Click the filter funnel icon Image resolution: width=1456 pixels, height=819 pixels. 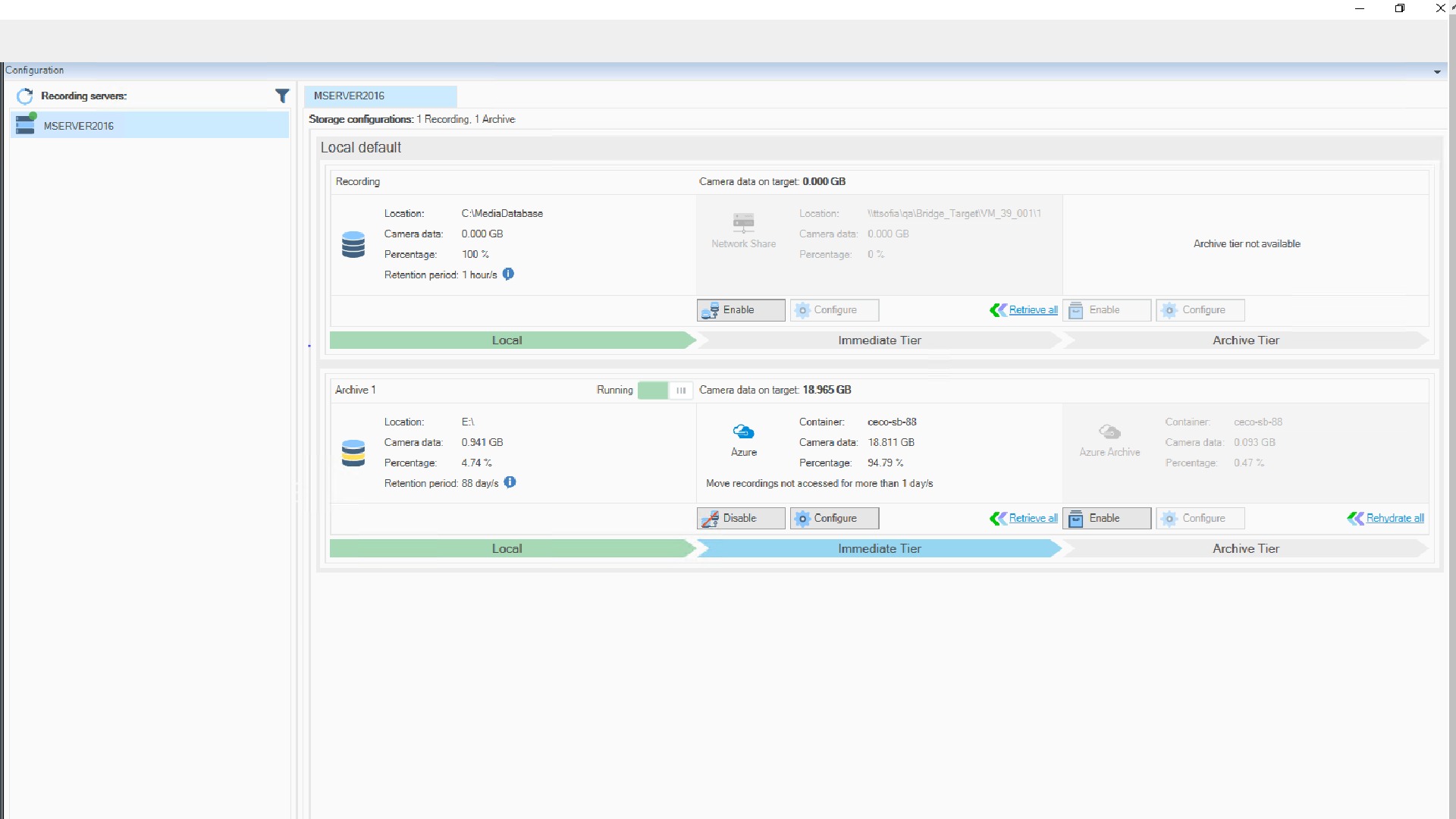click(282, 96)
